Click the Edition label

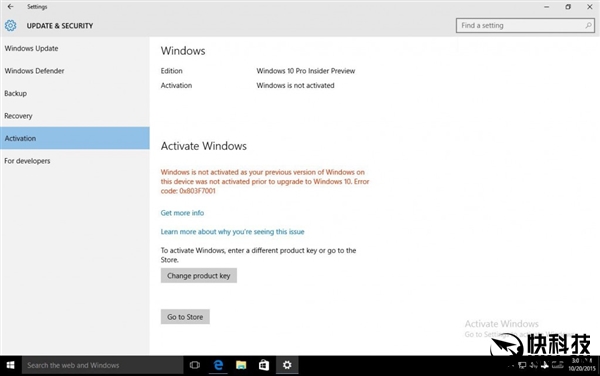click(x=171, y=71)
